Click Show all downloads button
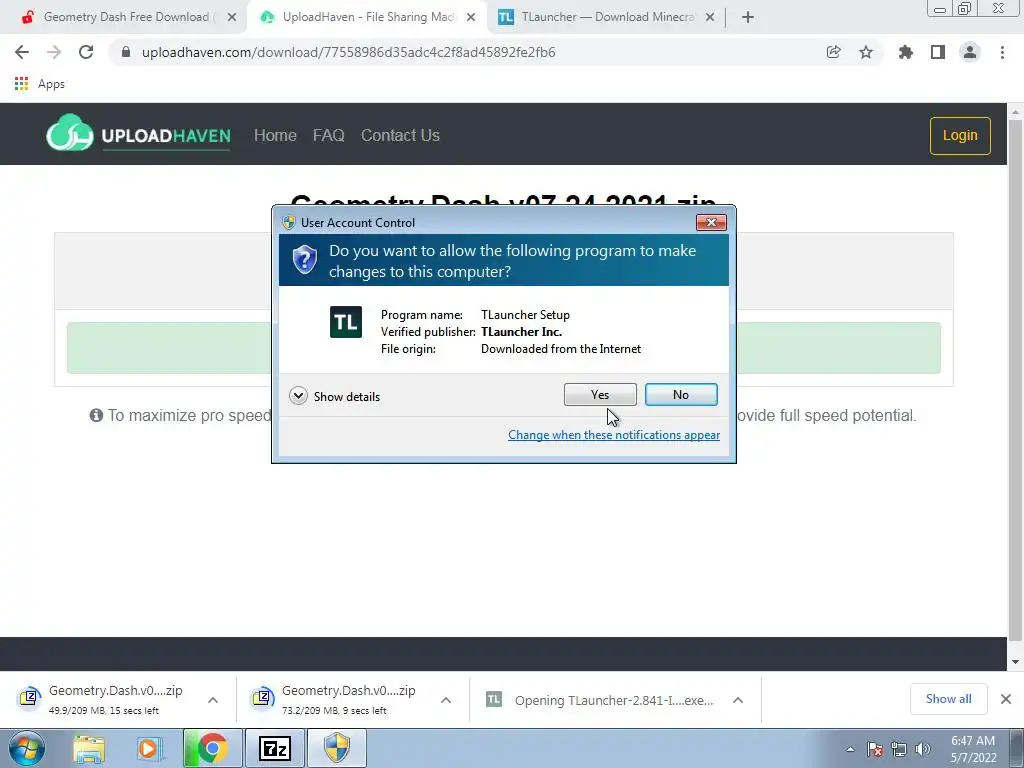1024x768 pixels. click(948, 699)
